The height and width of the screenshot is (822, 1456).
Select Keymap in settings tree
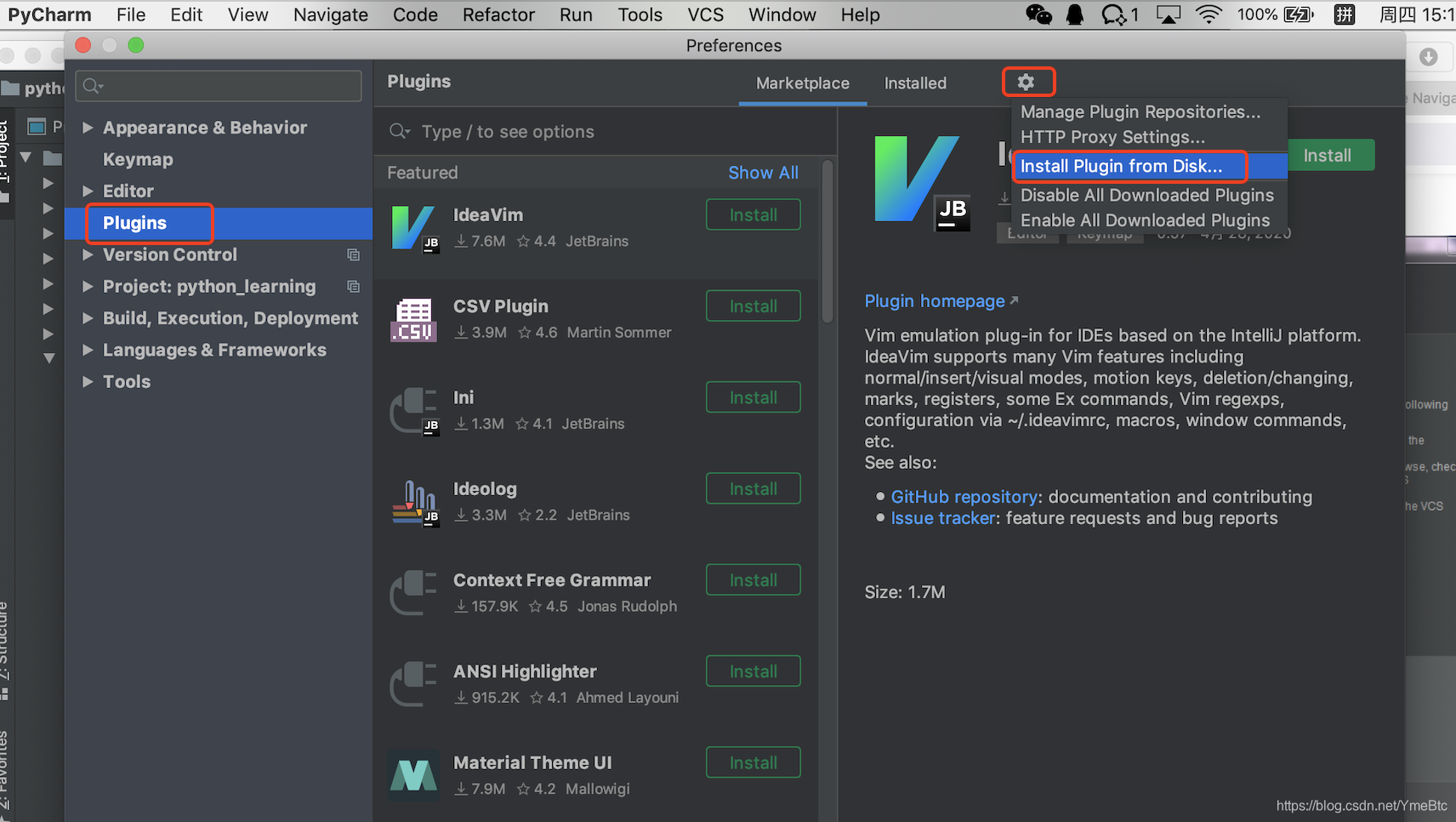(x=138, y=159)
